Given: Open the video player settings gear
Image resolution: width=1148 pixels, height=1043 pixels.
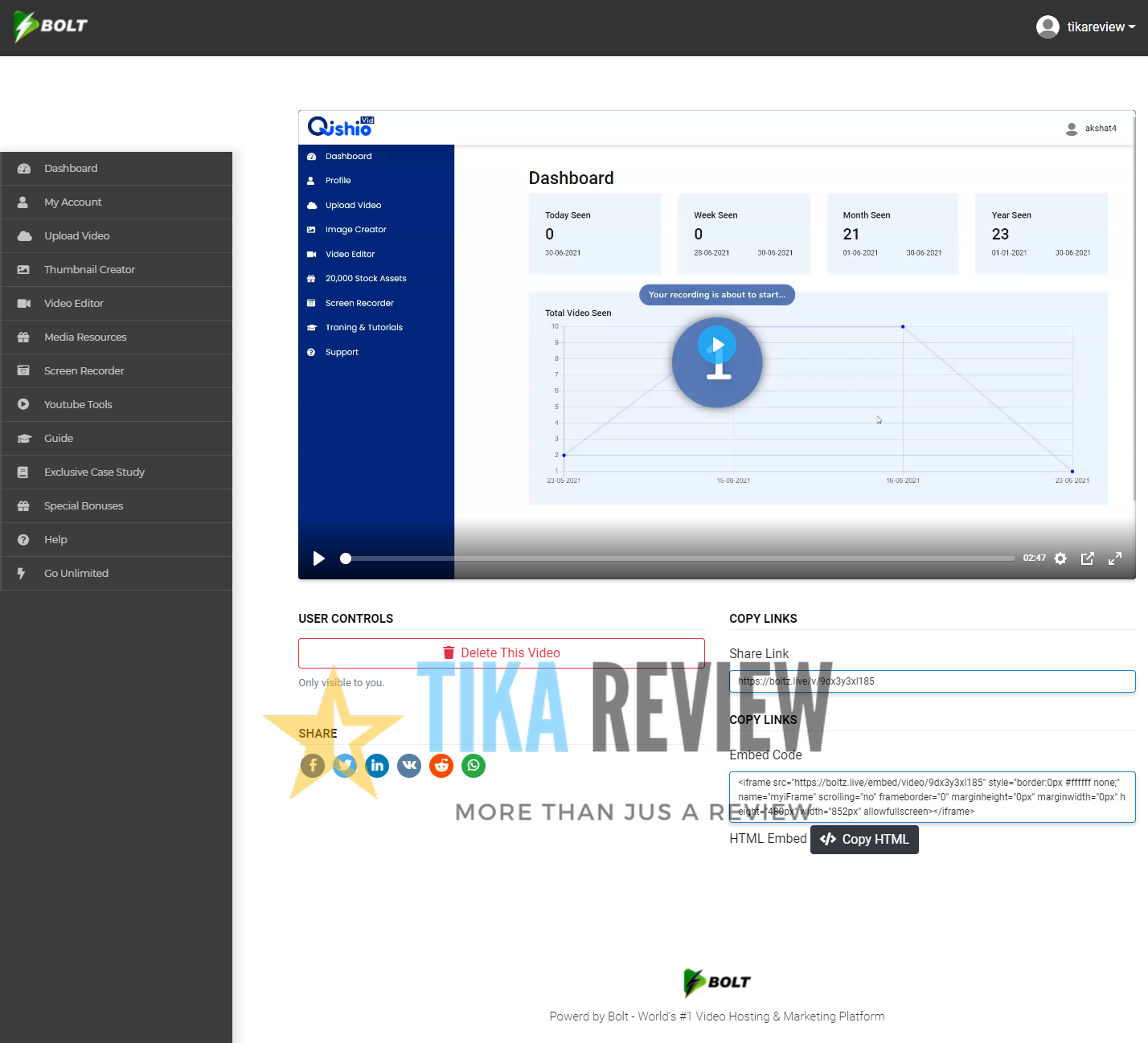Looking at the screenshot, I should click(1060, 558).
